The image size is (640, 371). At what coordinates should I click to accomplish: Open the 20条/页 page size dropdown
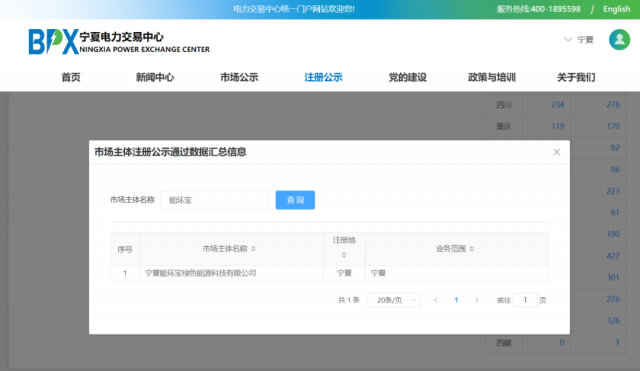pos(394,300)
